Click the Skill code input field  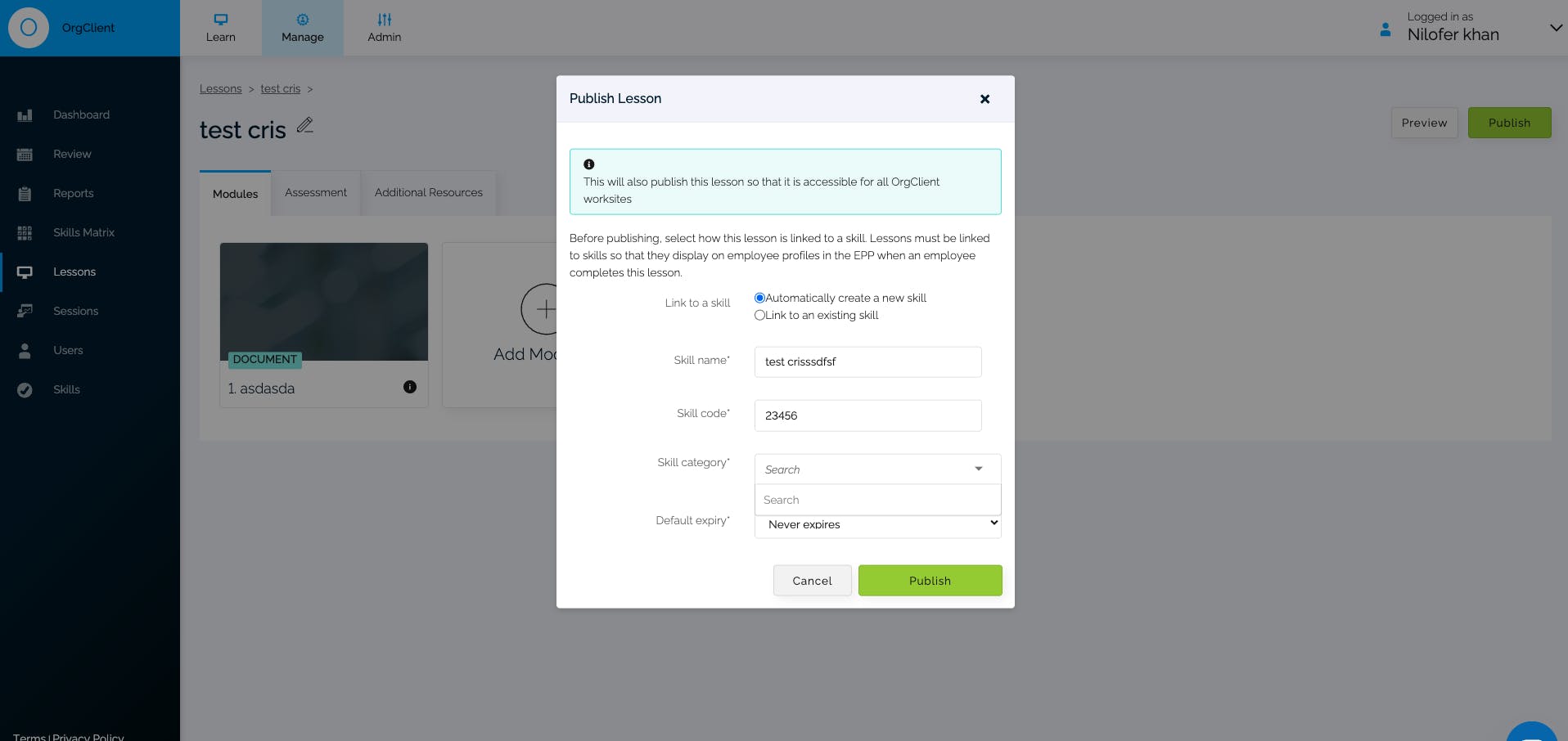click(x=867, y=415)
